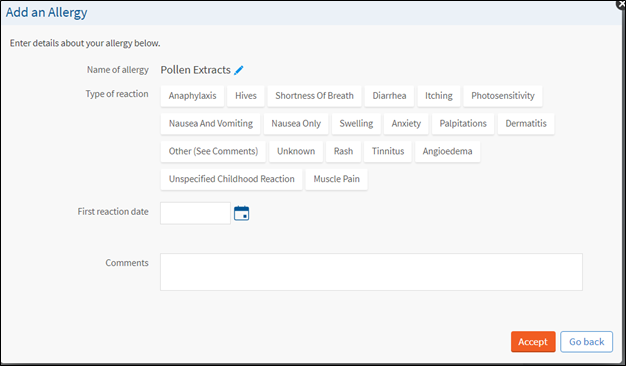Click the Add an Allergy heading
The height and width of the screenshot is (366, 626).
pyautogui.click(x=46, y=12)
